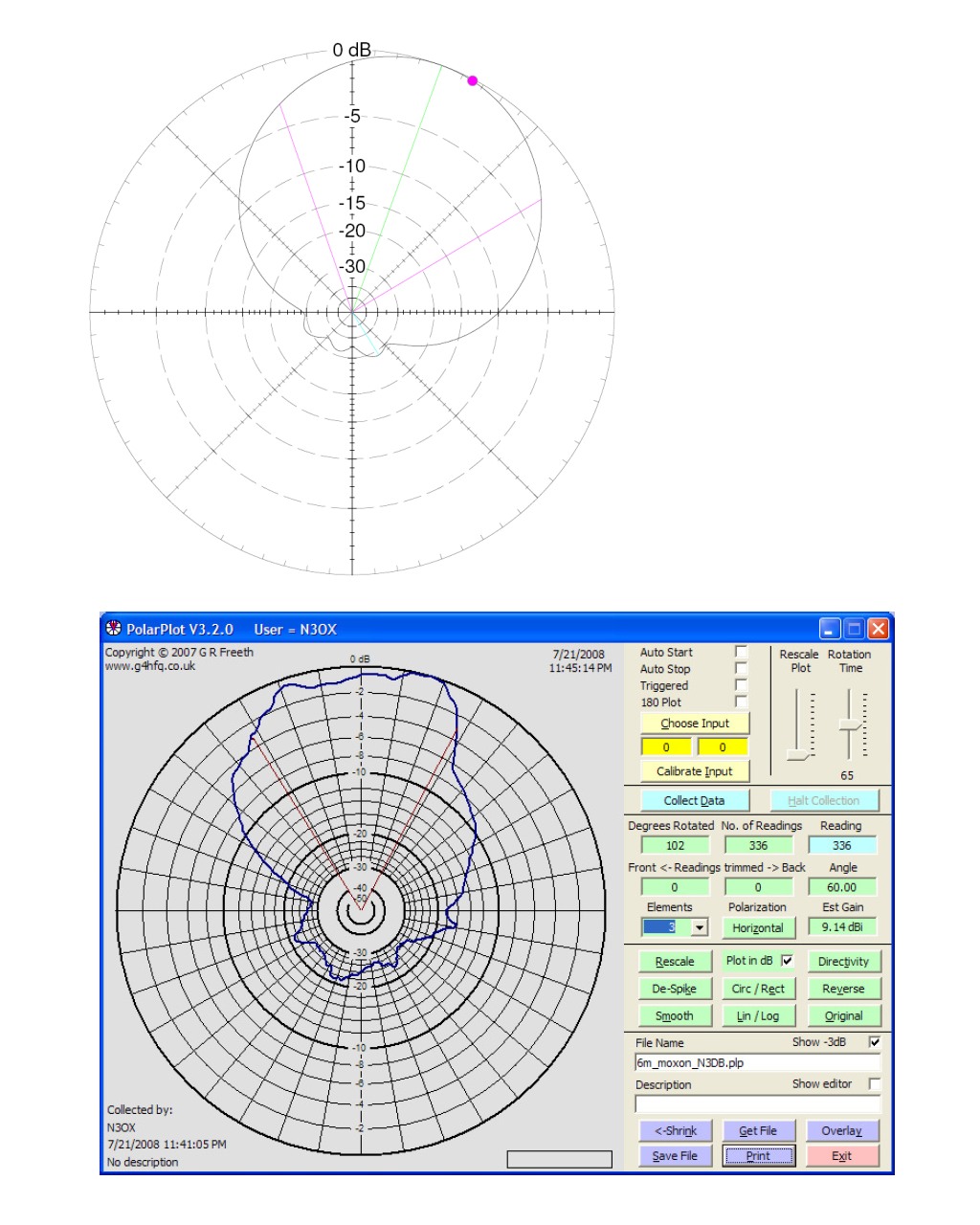Enable the Triggered checkbox
Screen dimensions: 980x1225
(x=741, y=685)
